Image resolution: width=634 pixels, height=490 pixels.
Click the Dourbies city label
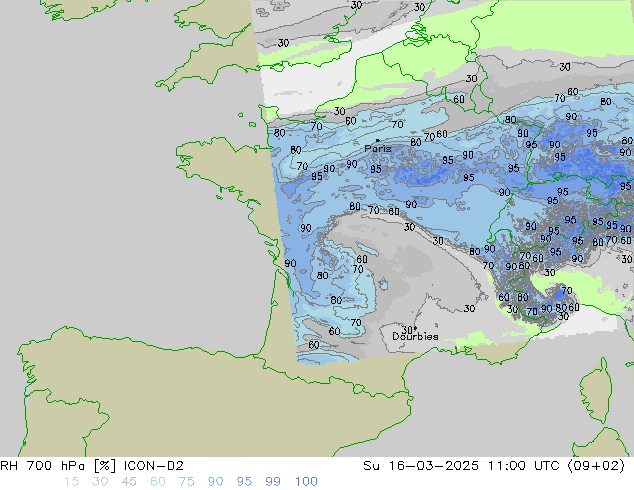click(x=415, y=336)
